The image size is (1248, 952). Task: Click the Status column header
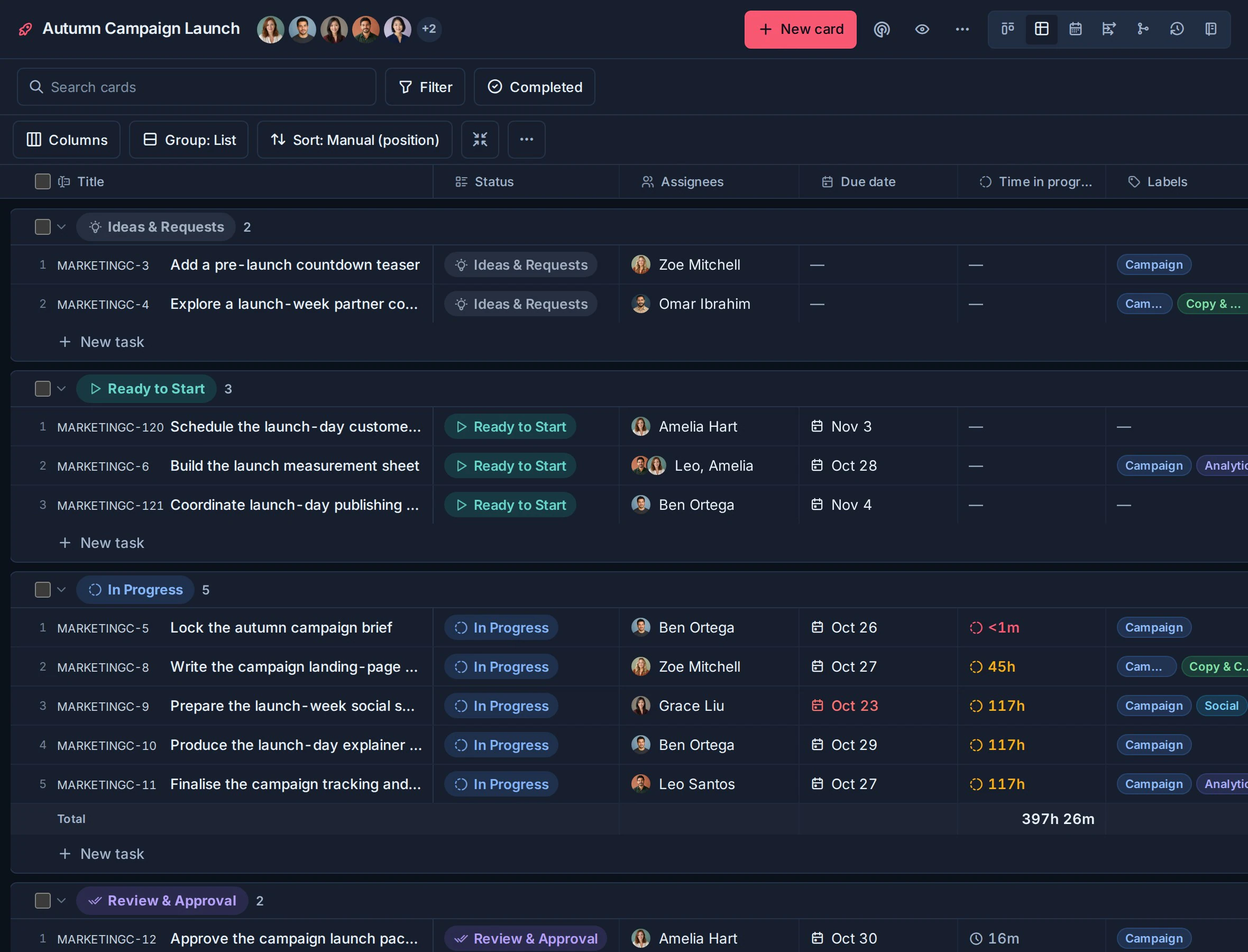(526, 182)
